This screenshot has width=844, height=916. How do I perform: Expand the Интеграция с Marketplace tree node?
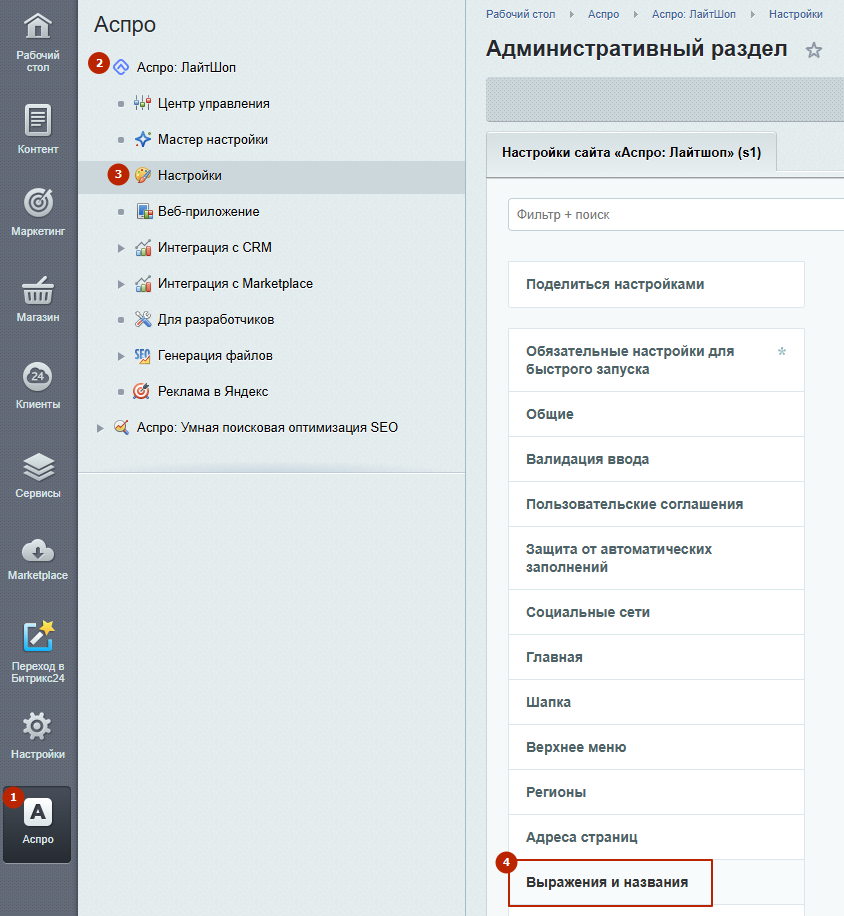tap(121, 284)
